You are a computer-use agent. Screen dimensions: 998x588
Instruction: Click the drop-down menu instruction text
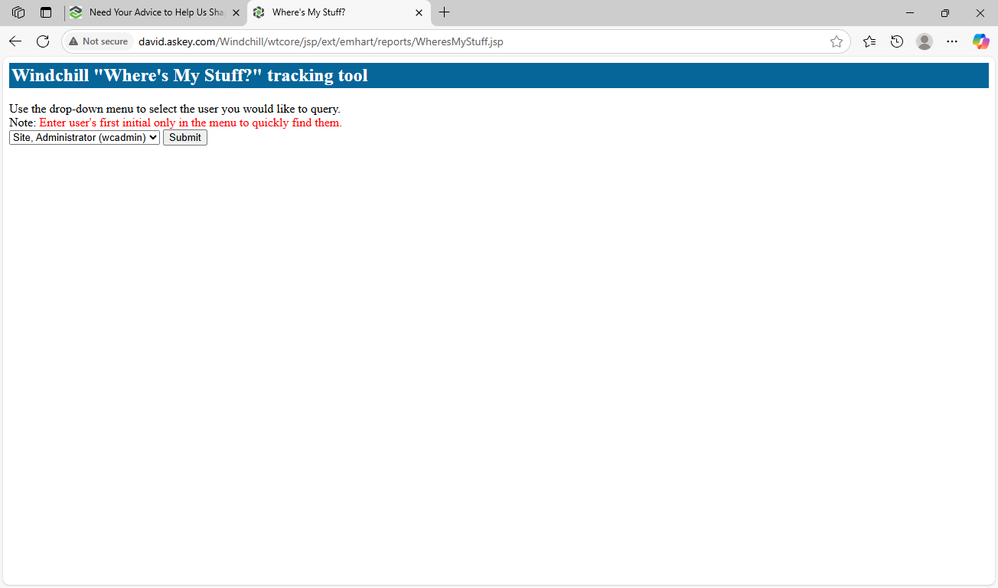coord(174,109)
